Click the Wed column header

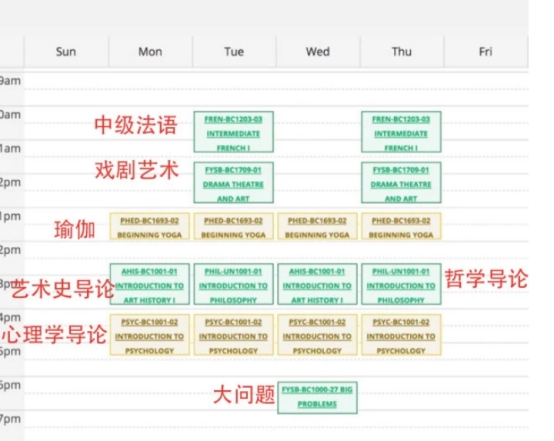click(x=318, y=52)
